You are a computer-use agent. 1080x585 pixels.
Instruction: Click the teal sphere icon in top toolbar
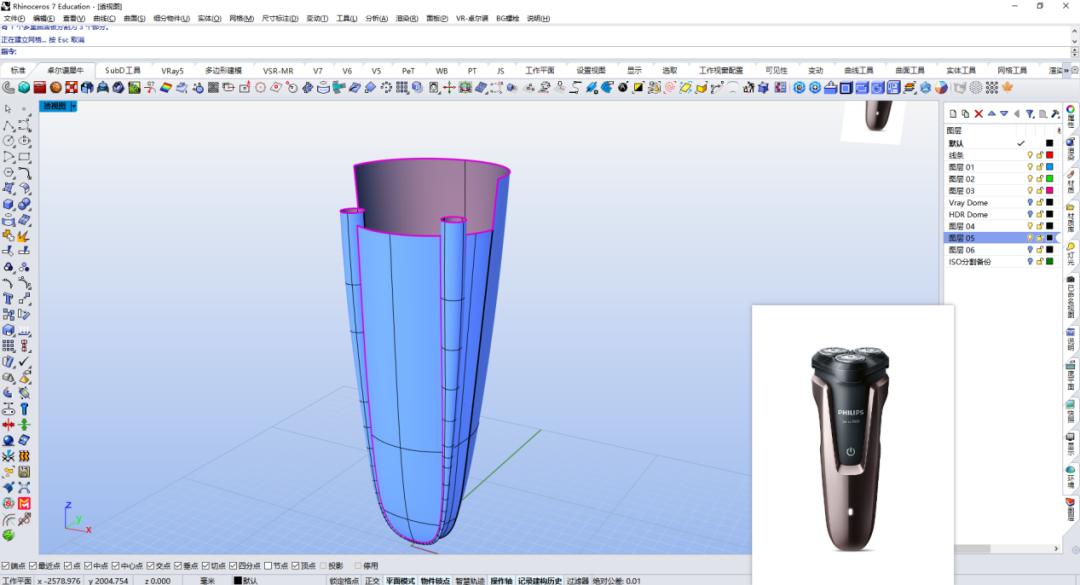pyautogui.click(x=24, y=88)
